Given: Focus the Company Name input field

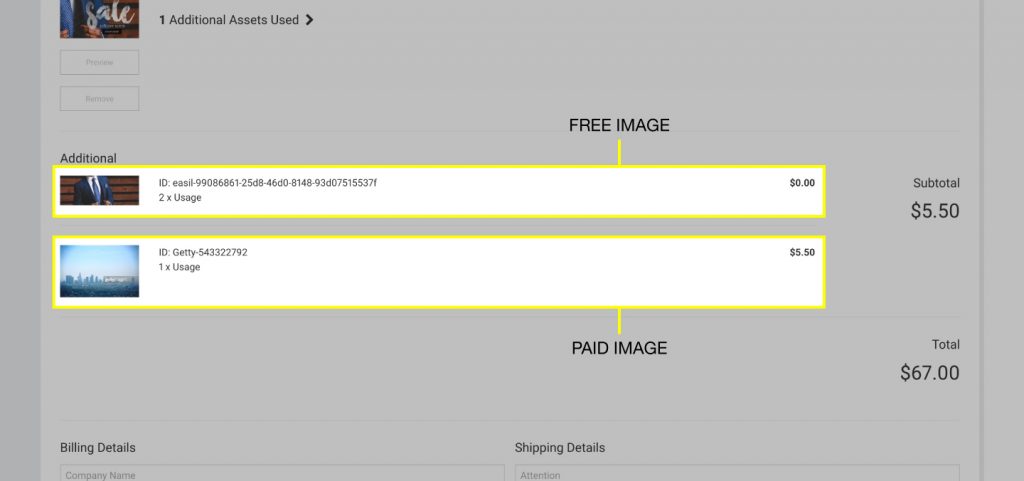Looking at the screenshot, I should pos(282,474).
